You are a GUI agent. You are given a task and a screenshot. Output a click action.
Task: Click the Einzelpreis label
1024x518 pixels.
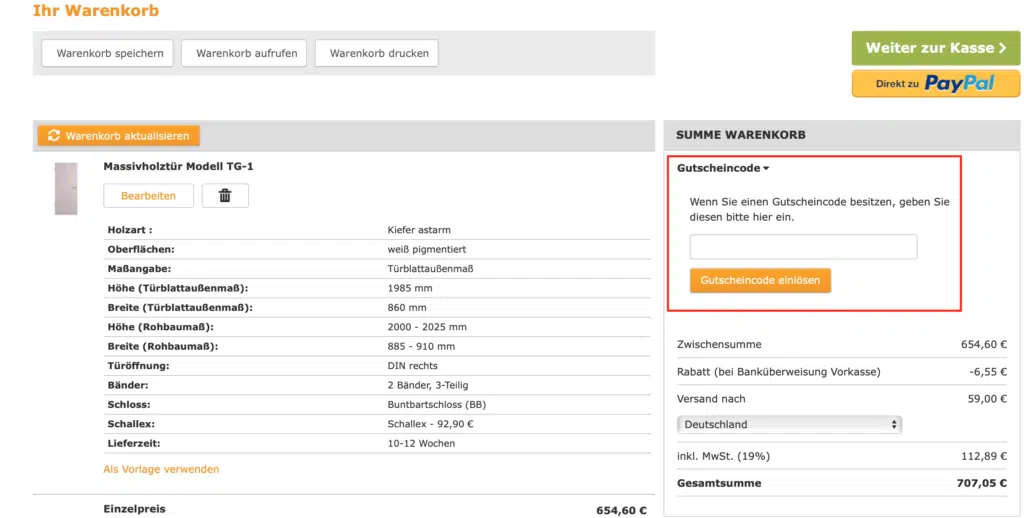click(135, 509)
